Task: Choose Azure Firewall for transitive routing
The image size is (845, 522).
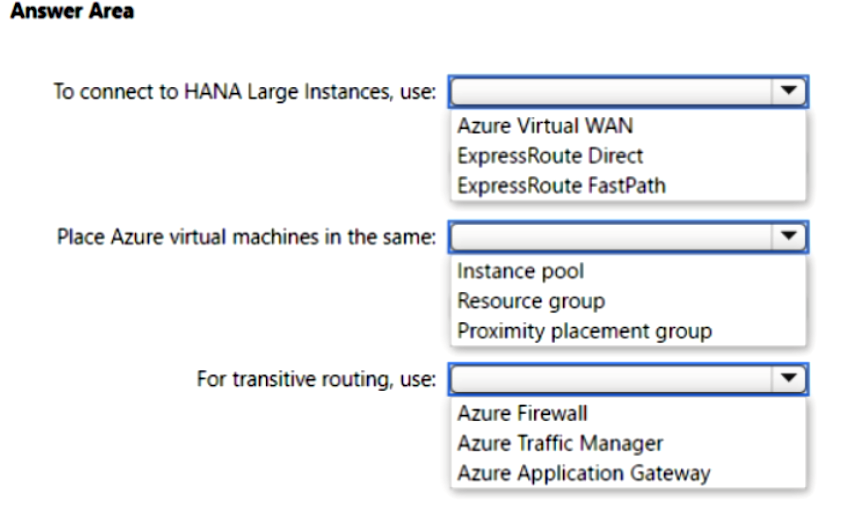Action: tap(522, 413)
